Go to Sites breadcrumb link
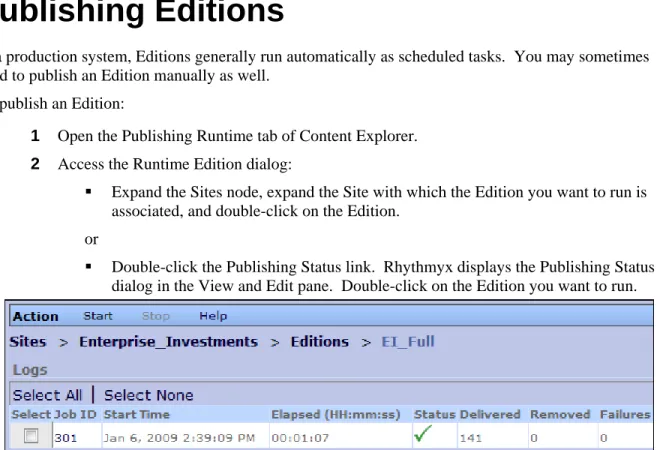 pyautogui.click(x=28, y=342)
